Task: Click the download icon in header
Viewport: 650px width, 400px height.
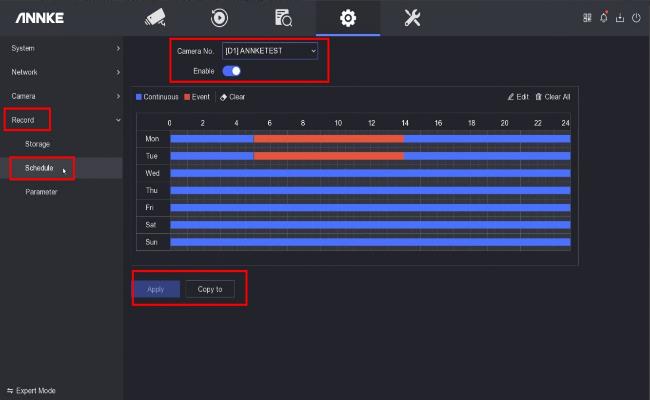Action: [621, 17]
